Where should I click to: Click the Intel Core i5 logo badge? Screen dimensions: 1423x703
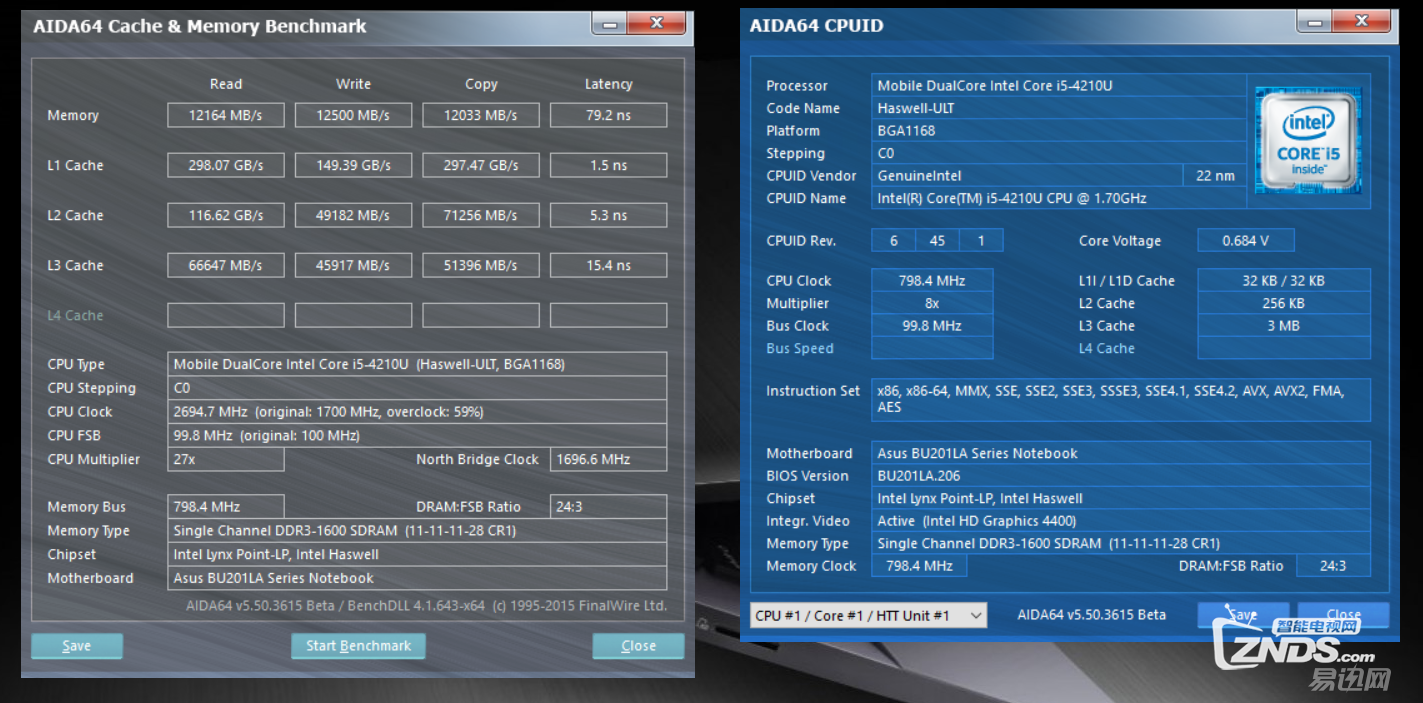[1309, 139]
